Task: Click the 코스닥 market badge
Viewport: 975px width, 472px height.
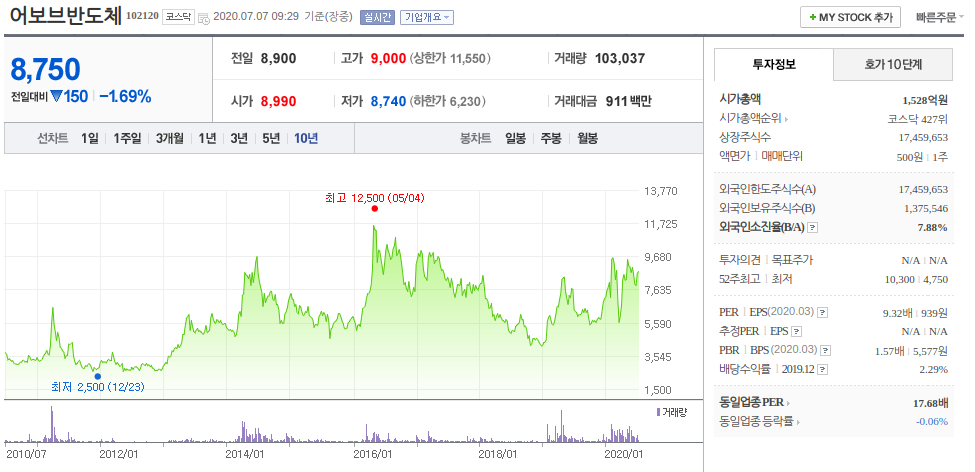Action: 178,17
